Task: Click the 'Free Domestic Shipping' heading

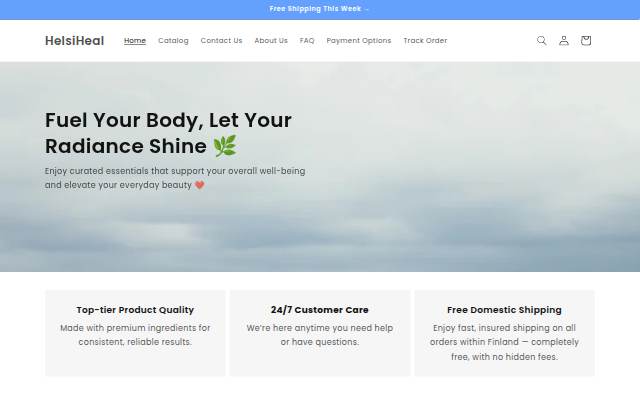Action: (504, 310)
